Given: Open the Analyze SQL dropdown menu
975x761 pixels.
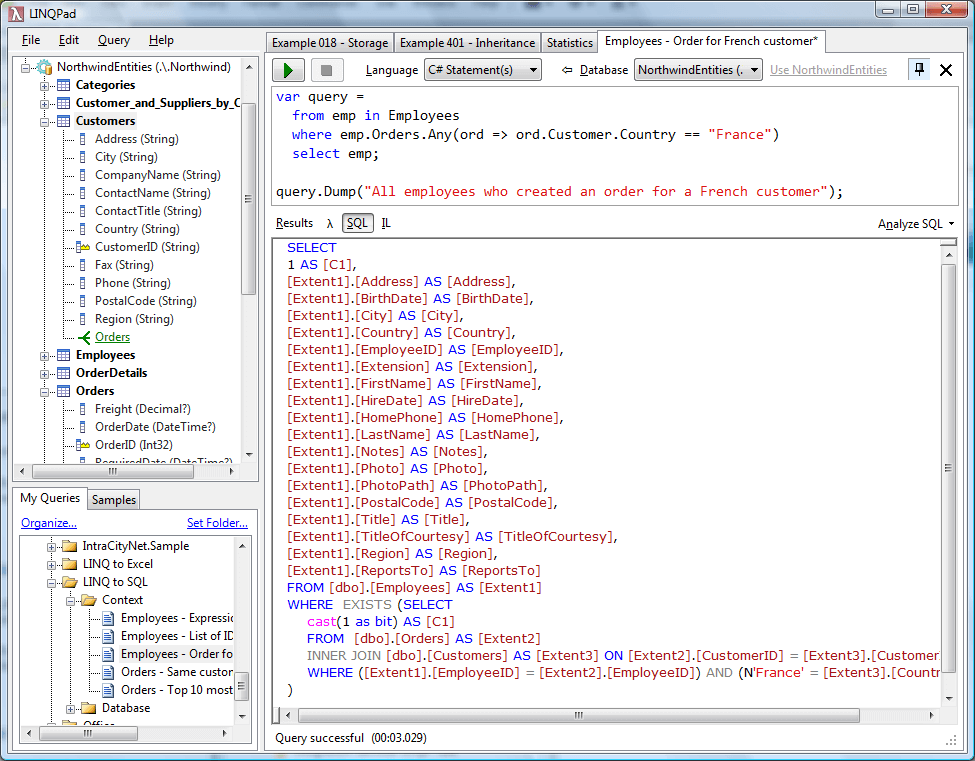Looking at the screenshot, I should pyautogui.click(x=916, y=224).
